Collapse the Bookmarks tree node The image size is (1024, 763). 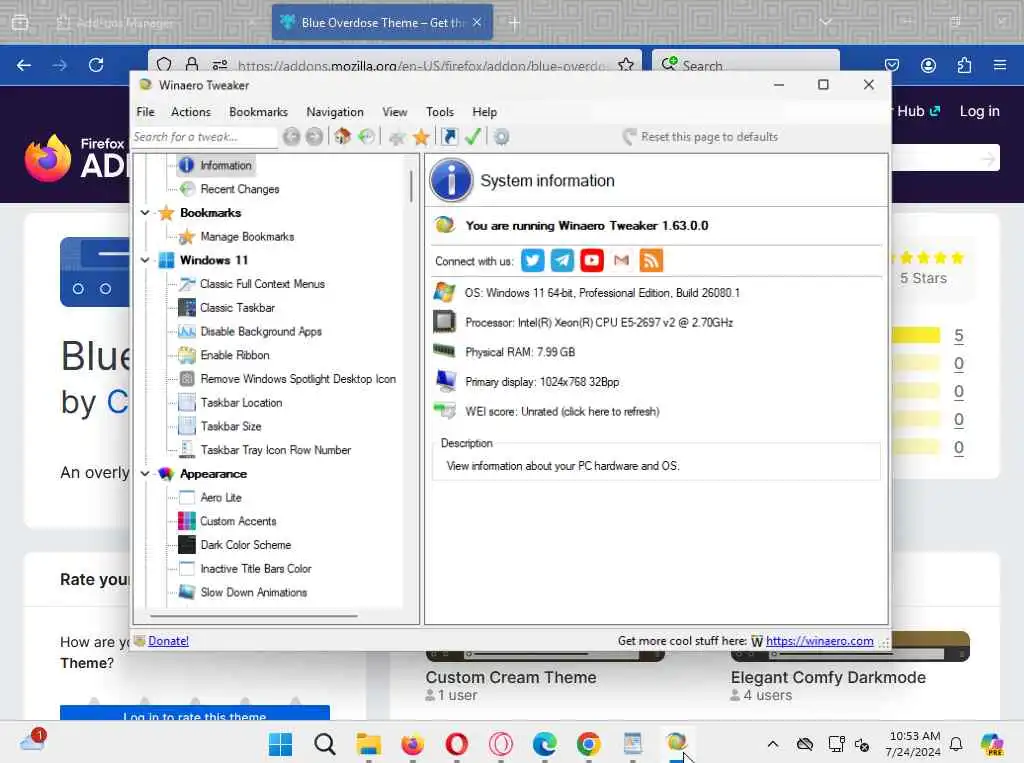pos(145,213)
